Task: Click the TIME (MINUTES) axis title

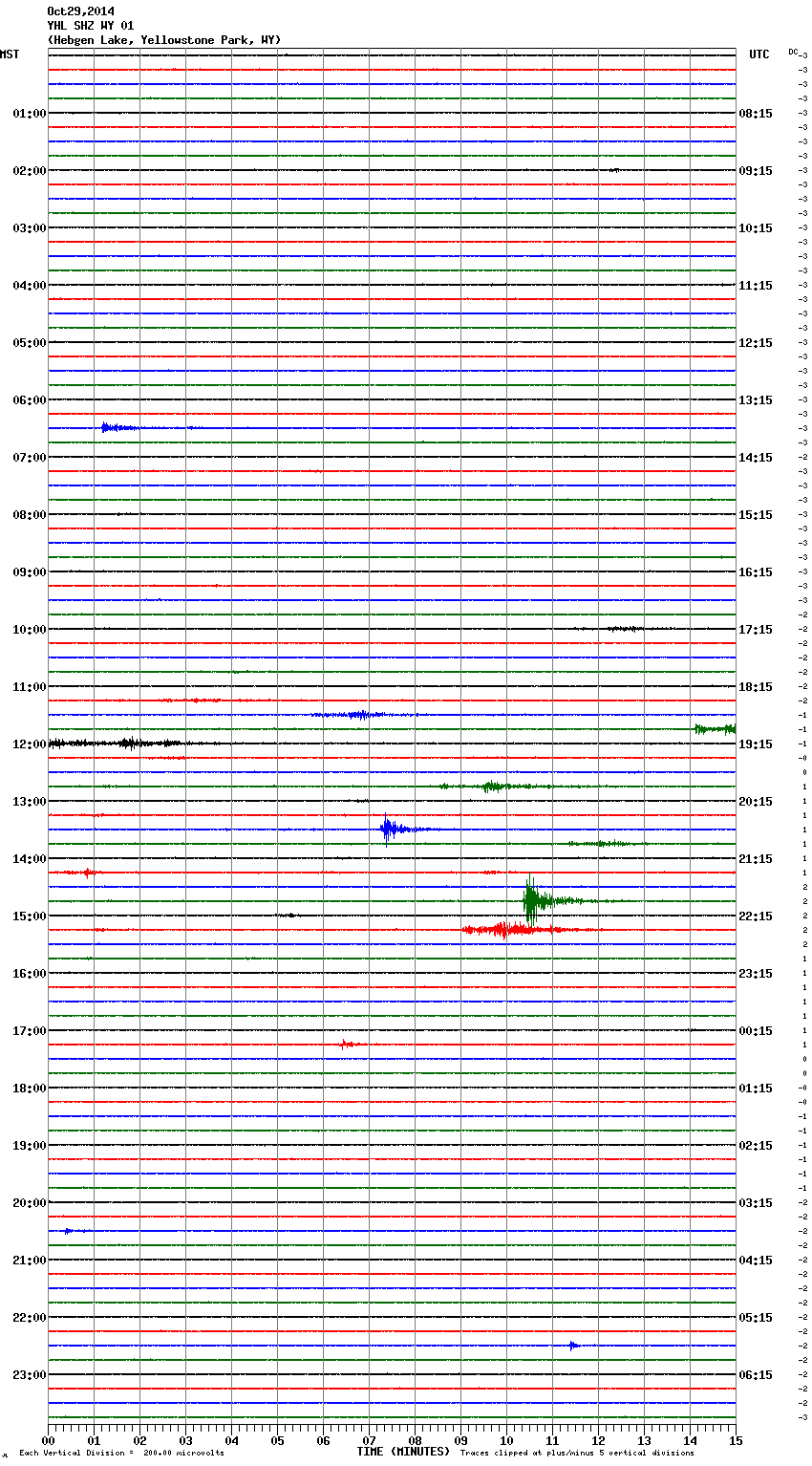Action: click(x=403, y=1452)
